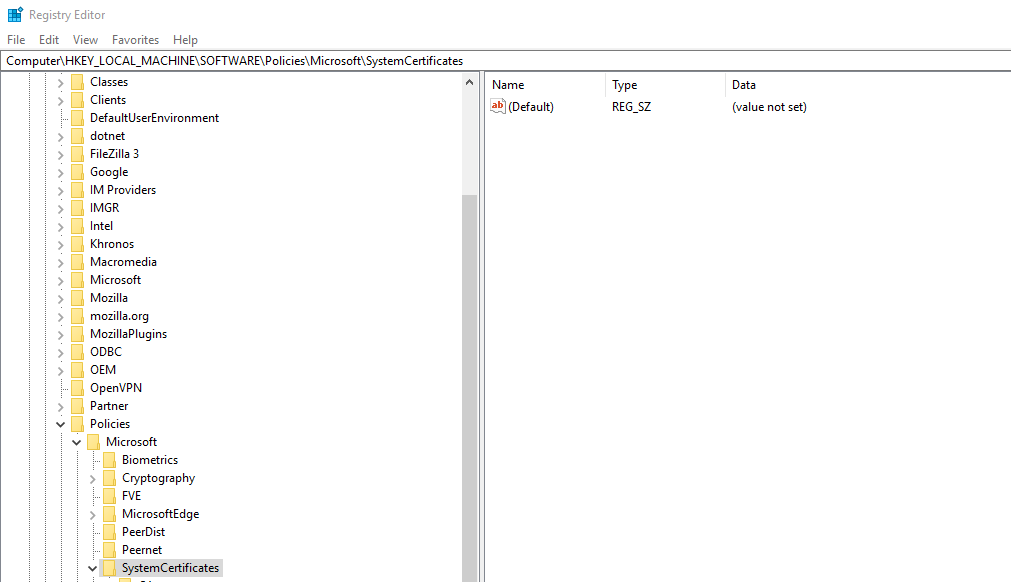Click the OEM folder icon

point(77,370)
